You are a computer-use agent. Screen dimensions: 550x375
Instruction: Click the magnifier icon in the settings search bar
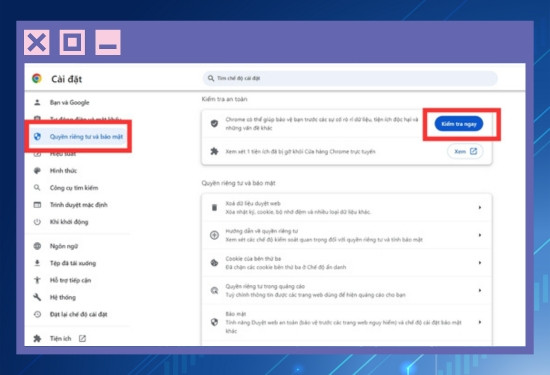coord(211,78)
